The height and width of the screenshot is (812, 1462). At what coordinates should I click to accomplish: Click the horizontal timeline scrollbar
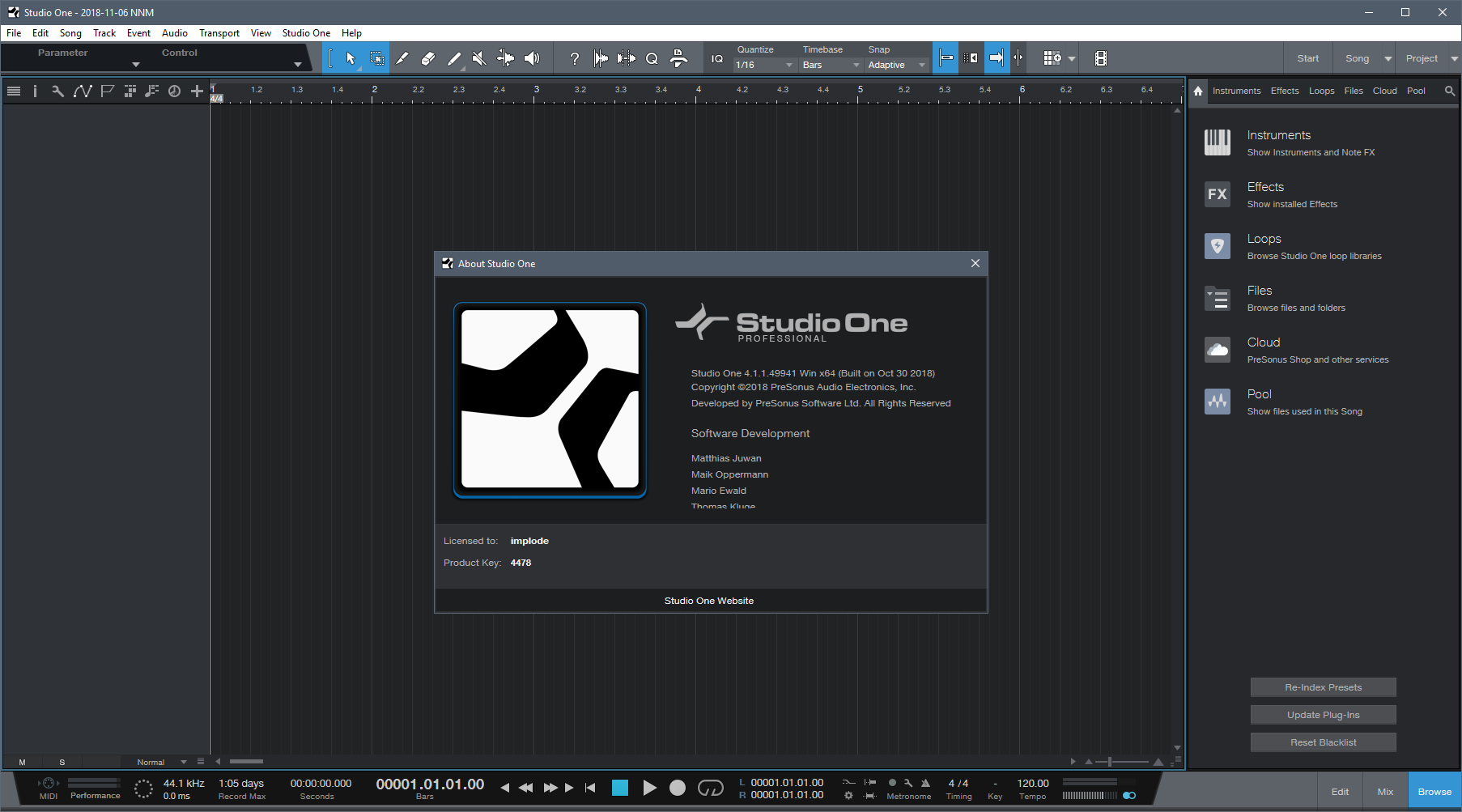coord(246,761)
